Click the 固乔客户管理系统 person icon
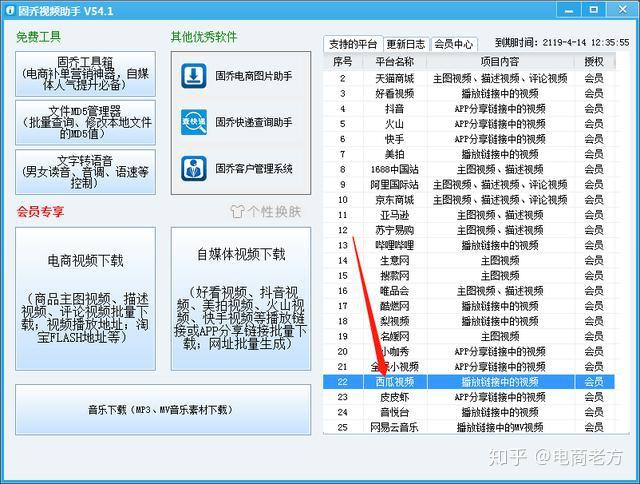 pyautogui.click(x=193, y=168)
